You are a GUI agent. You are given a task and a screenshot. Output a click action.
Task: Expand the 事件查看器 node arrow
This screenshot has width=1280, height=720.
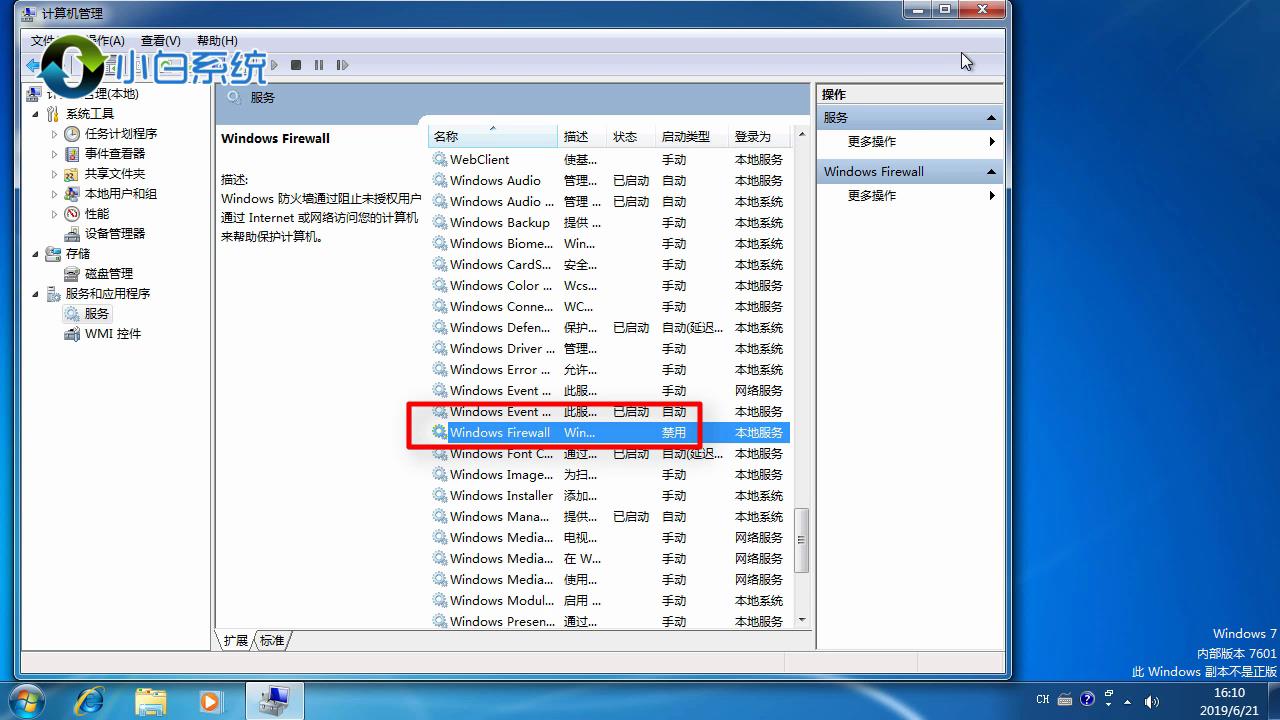tap(54, 154)
